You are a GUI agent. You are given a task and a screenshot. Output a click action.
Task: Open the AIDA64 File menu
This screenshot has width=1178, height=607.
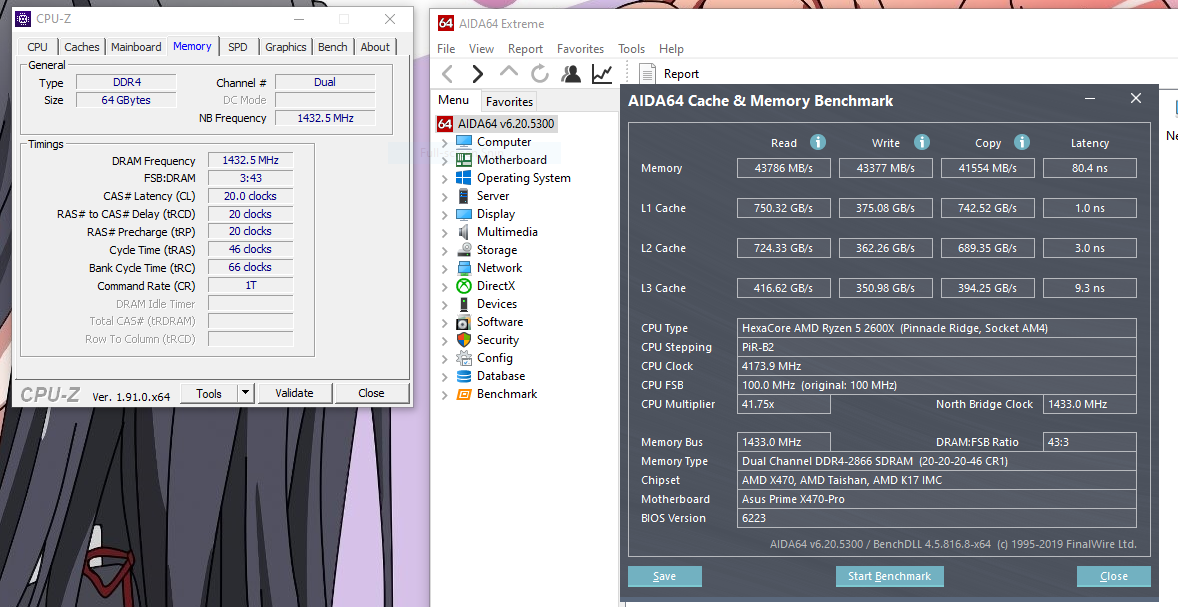coord(446,49)
